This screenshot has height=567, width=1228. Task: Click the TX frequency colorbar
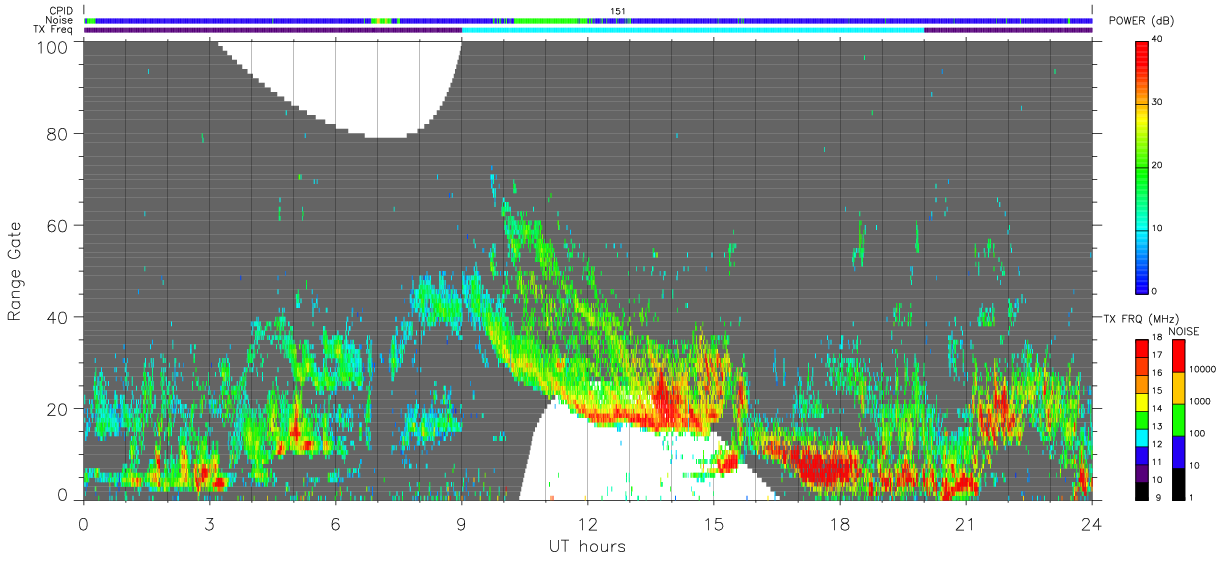[1143, 419]
